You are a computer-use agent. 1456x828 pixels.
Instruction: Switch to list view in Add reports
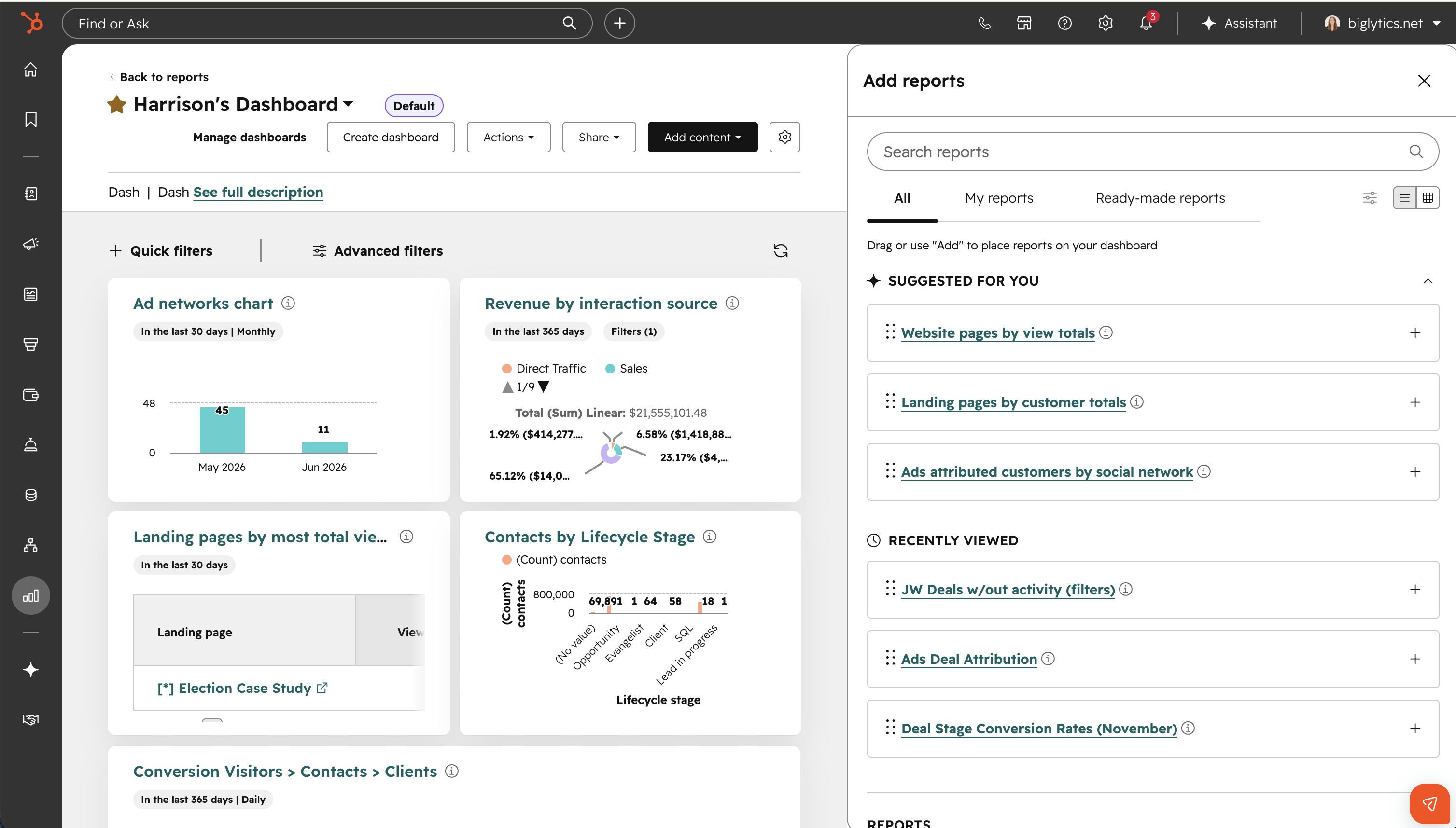coord(1405,198)
